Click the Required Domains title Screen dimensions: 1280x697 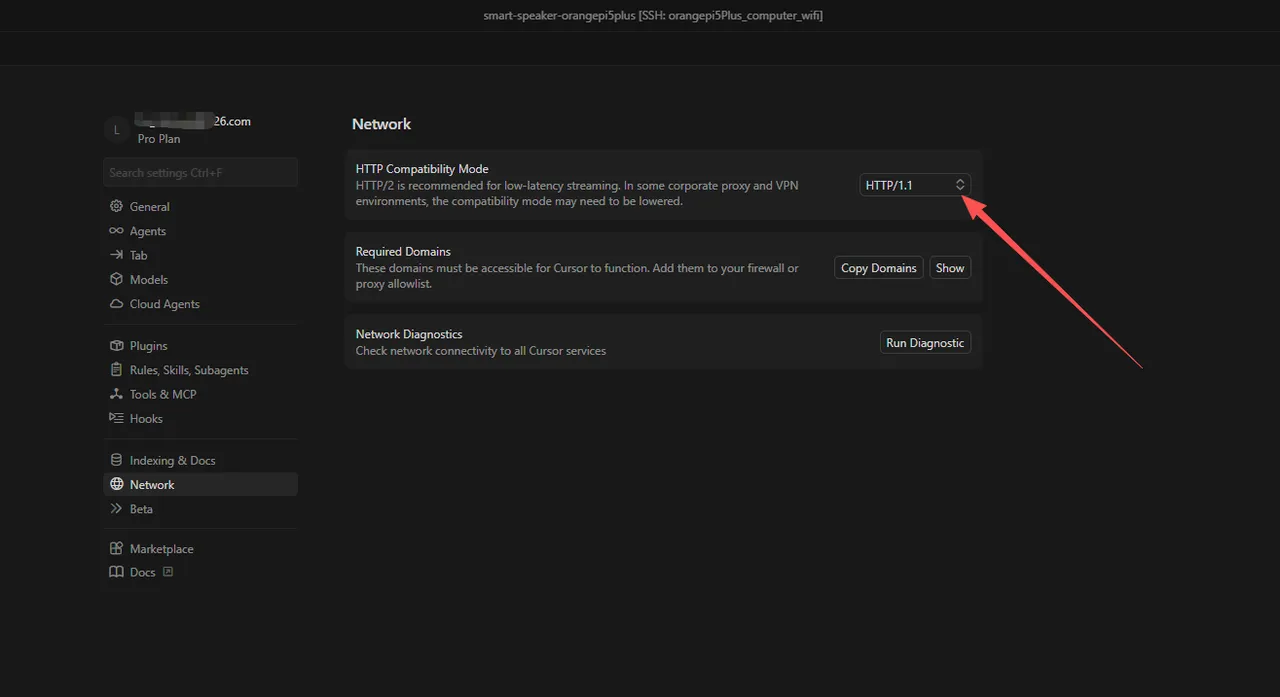tap(403, 252)
